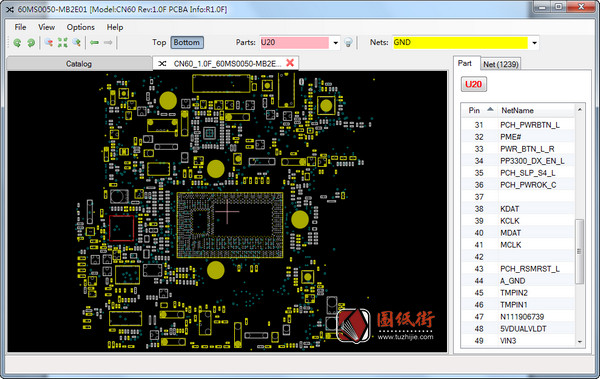Select pin 44 A_GND row

[518, 281]
